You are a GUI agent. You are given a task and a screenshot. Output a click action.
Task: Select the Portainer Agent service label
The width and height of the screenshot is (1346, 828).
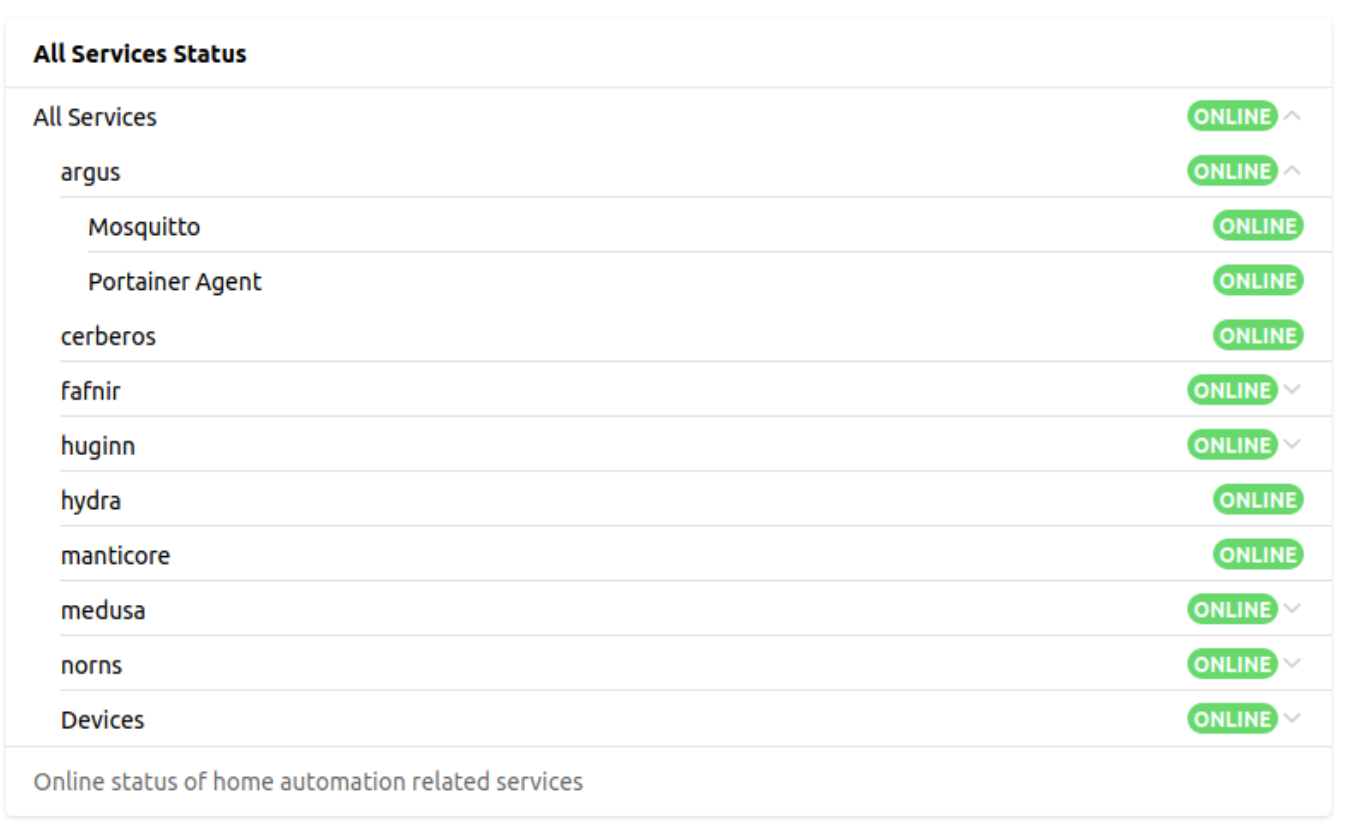click(175, 282)
